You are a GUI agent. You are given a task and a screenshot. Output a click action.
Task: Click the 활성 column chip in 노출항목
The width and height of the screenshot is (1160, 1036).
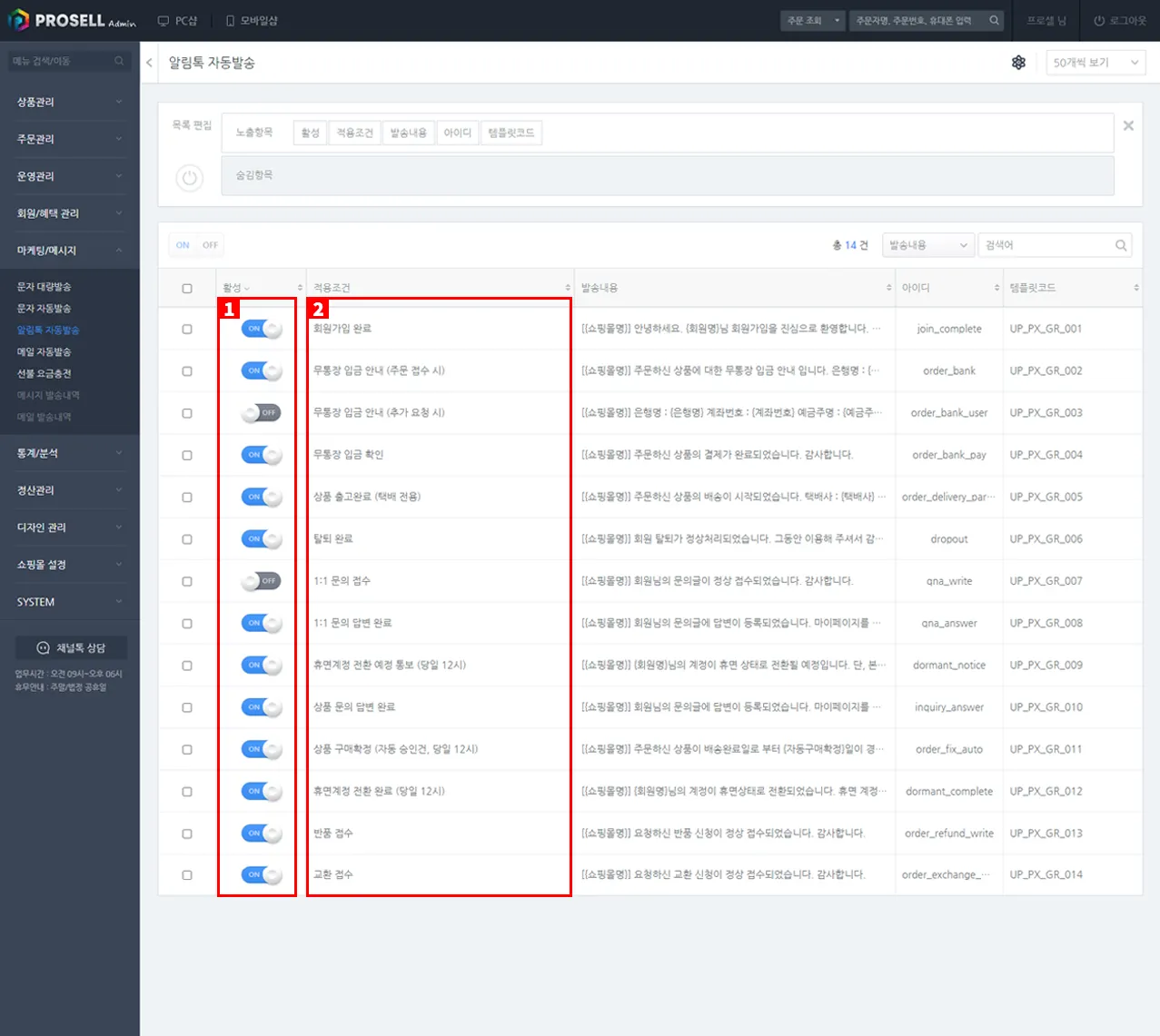pos(311,133)
